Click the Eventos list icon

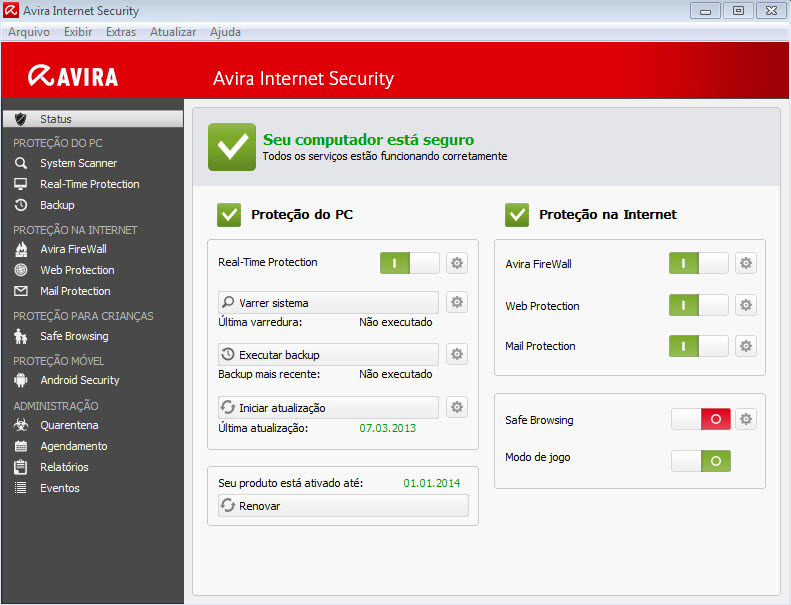point(21,488)
